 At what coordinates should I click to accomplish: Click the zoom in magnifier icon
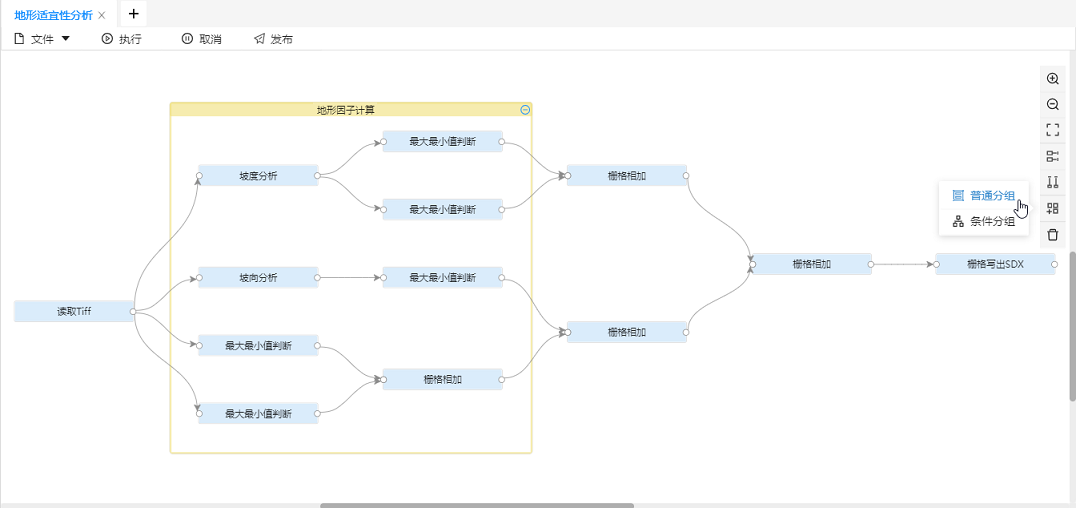point(1052,78)
